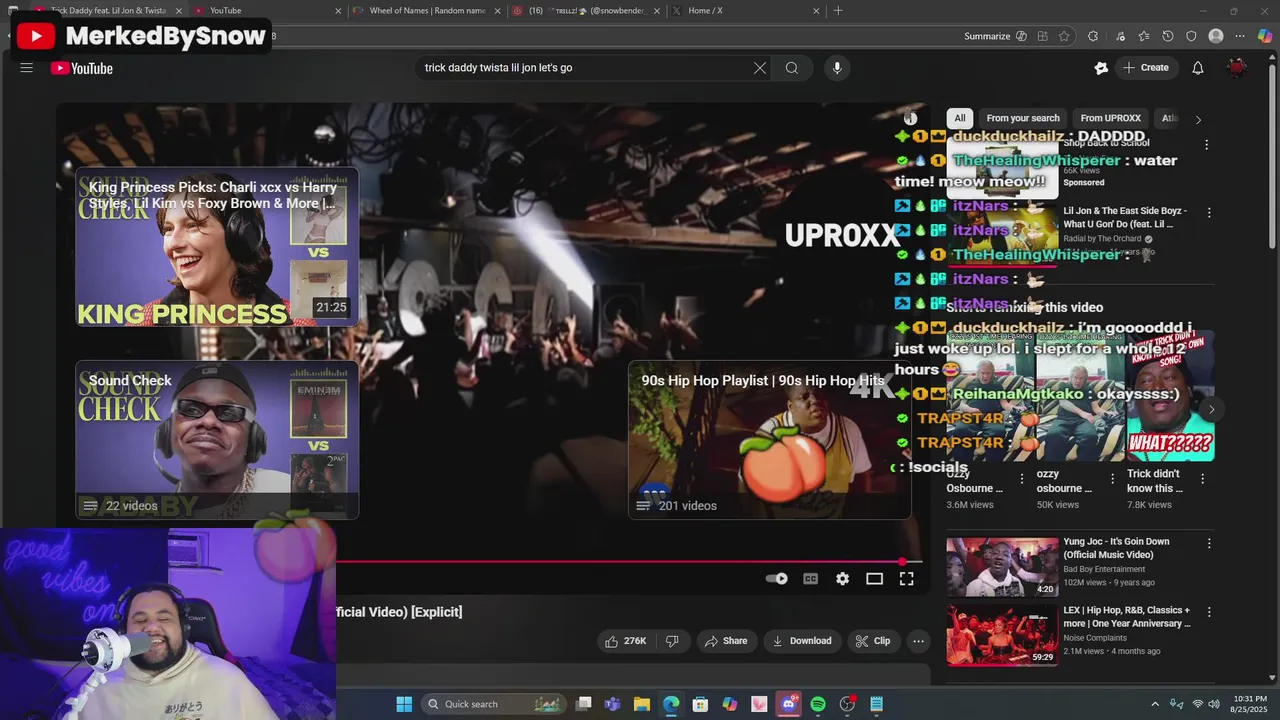This screenshot has width=1280, height=720.
Task: Add page to favorites star
Action: point(1064,36)
